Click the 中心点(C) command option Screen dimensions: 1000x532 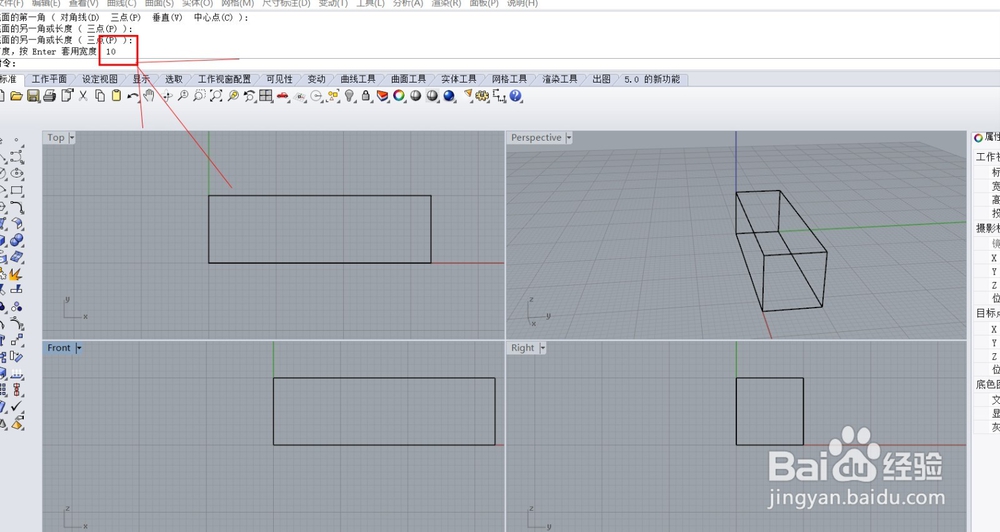pos(214,18)
